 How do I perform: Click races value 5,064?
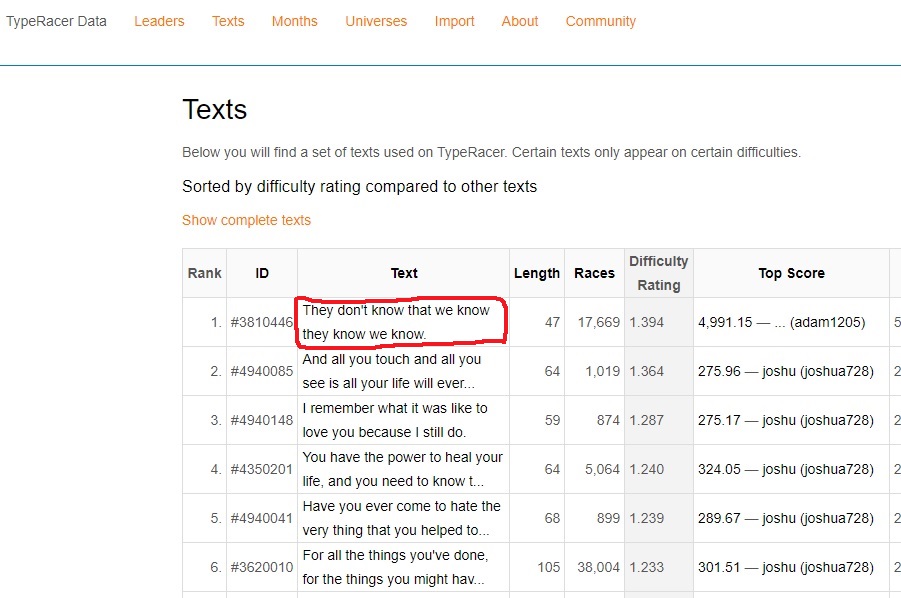(x=603, y=469)
